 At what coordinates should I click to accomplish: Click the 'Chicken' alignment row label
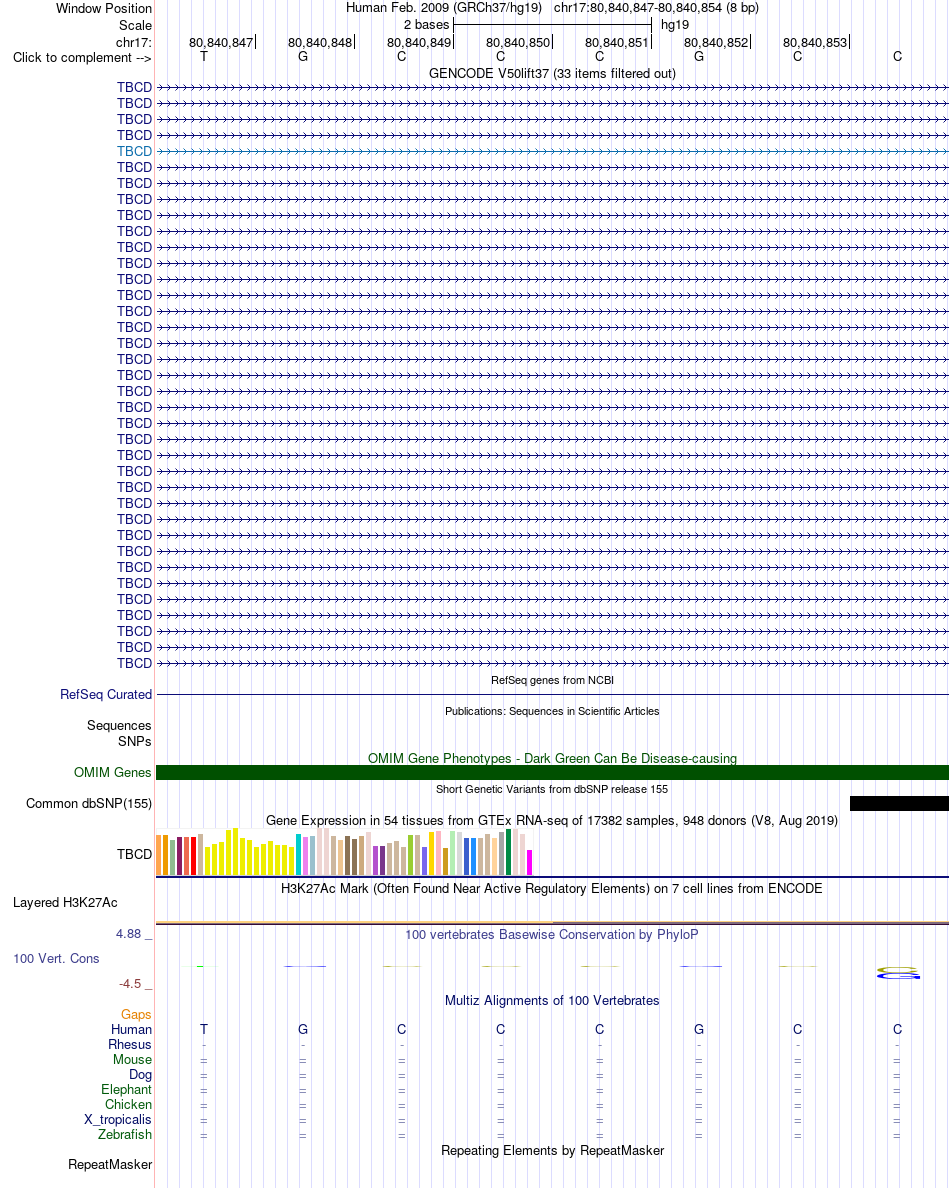point(129,1105)
